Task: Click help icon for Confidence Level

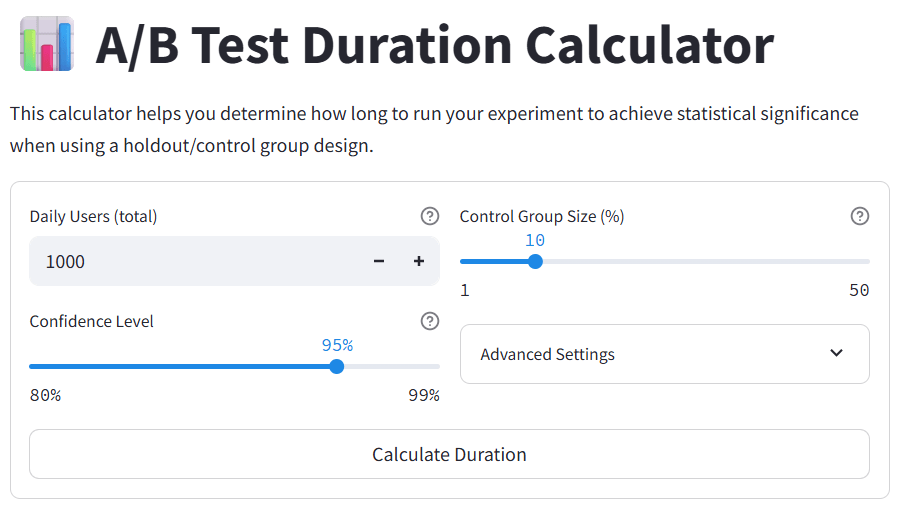Action: tap(430, 321)
